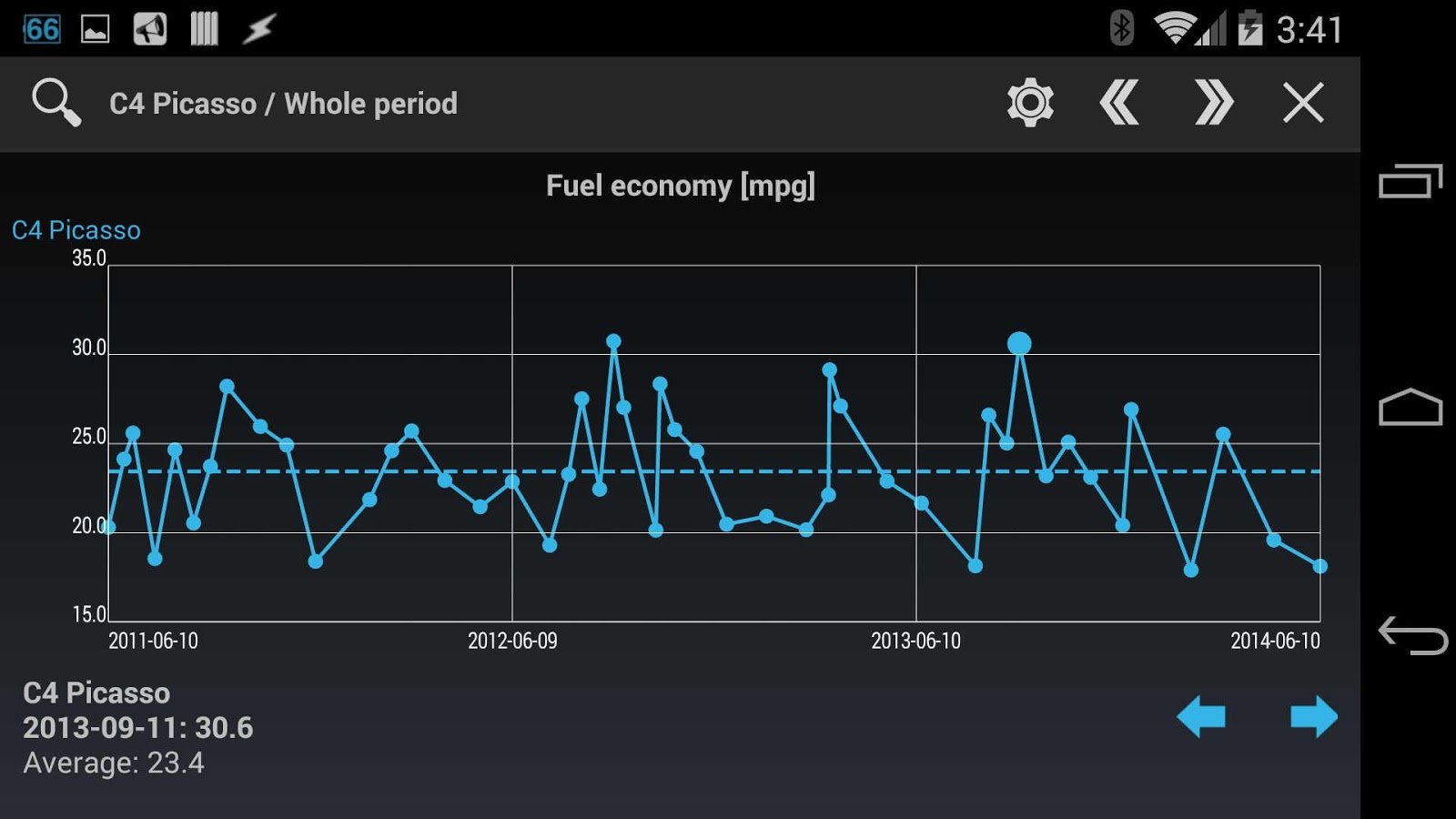Select next data point blue arrow
Screen dimensions: 1456x819
(x=1314, y=716)
